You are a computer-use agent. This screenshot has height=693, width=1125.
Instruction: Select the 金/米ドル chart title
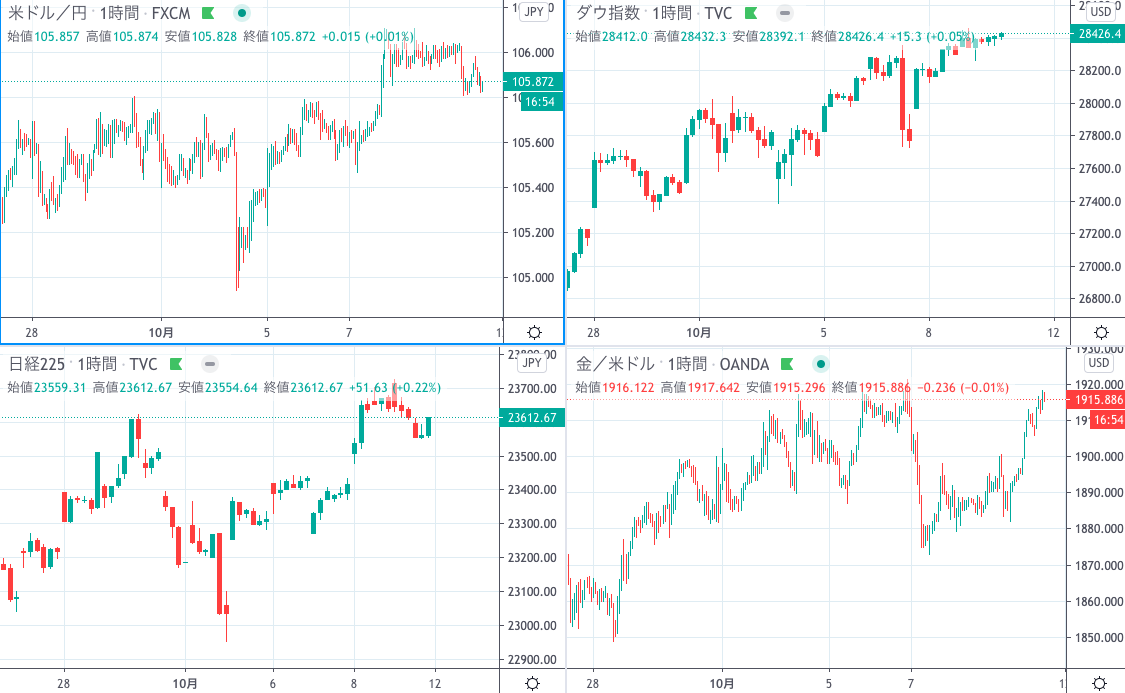pos(616,364)
